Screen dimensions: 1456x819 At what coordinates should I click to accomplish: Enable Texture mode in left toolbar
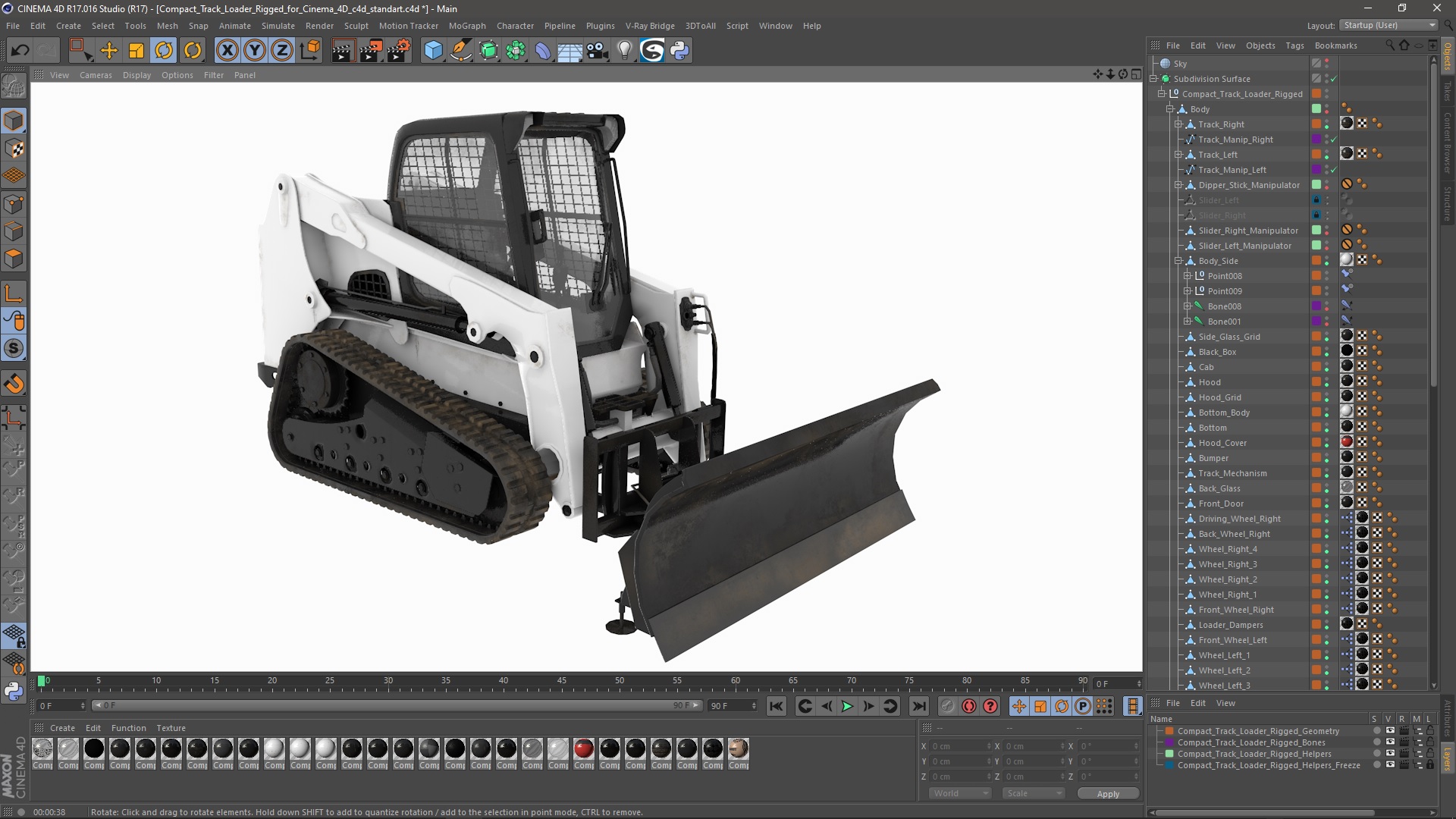[14, 149]
